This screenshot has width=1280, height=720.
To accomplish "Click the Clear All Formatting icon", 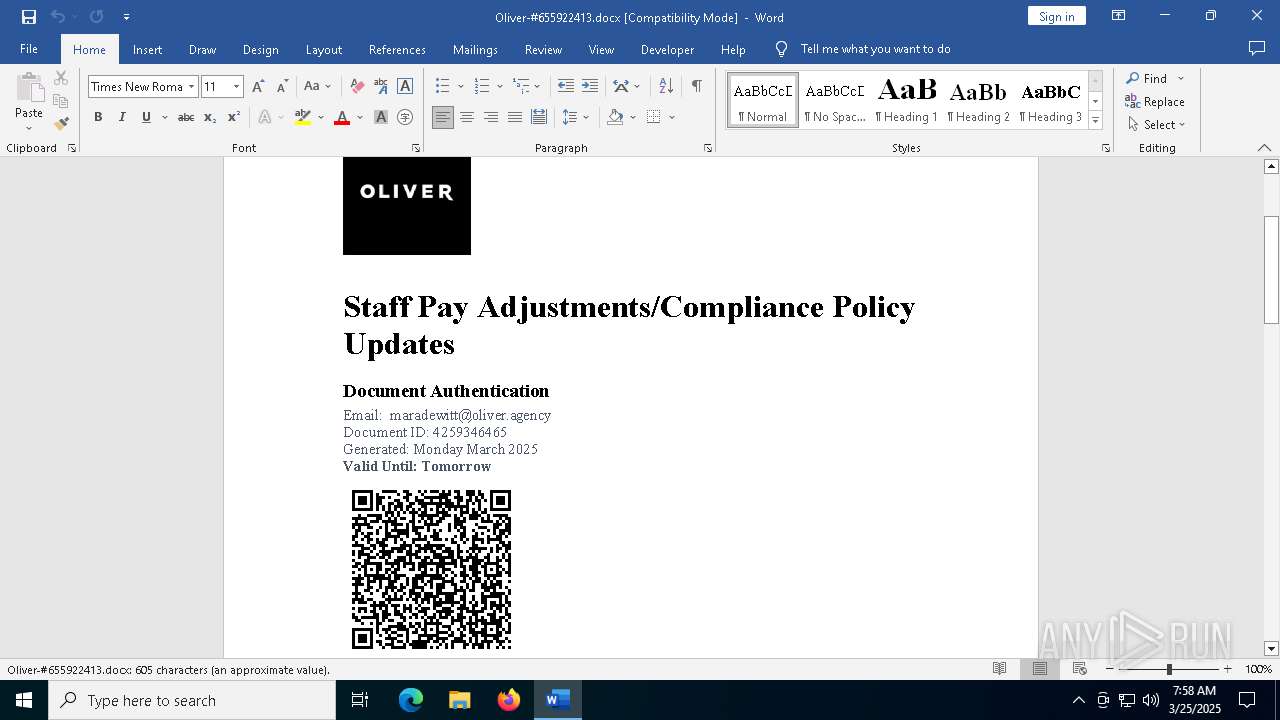I will coord(357,87).
